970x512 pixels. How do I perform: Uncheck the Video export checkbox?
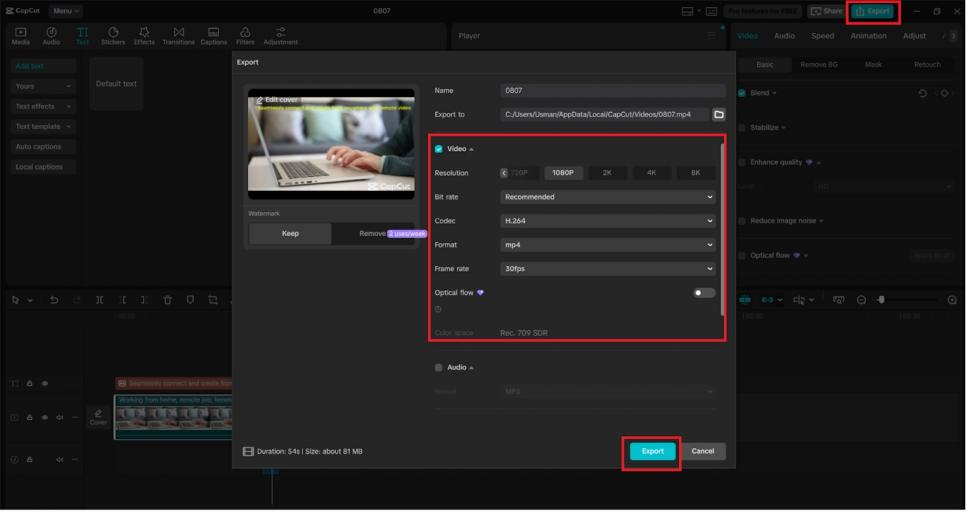tap(439, 149)
